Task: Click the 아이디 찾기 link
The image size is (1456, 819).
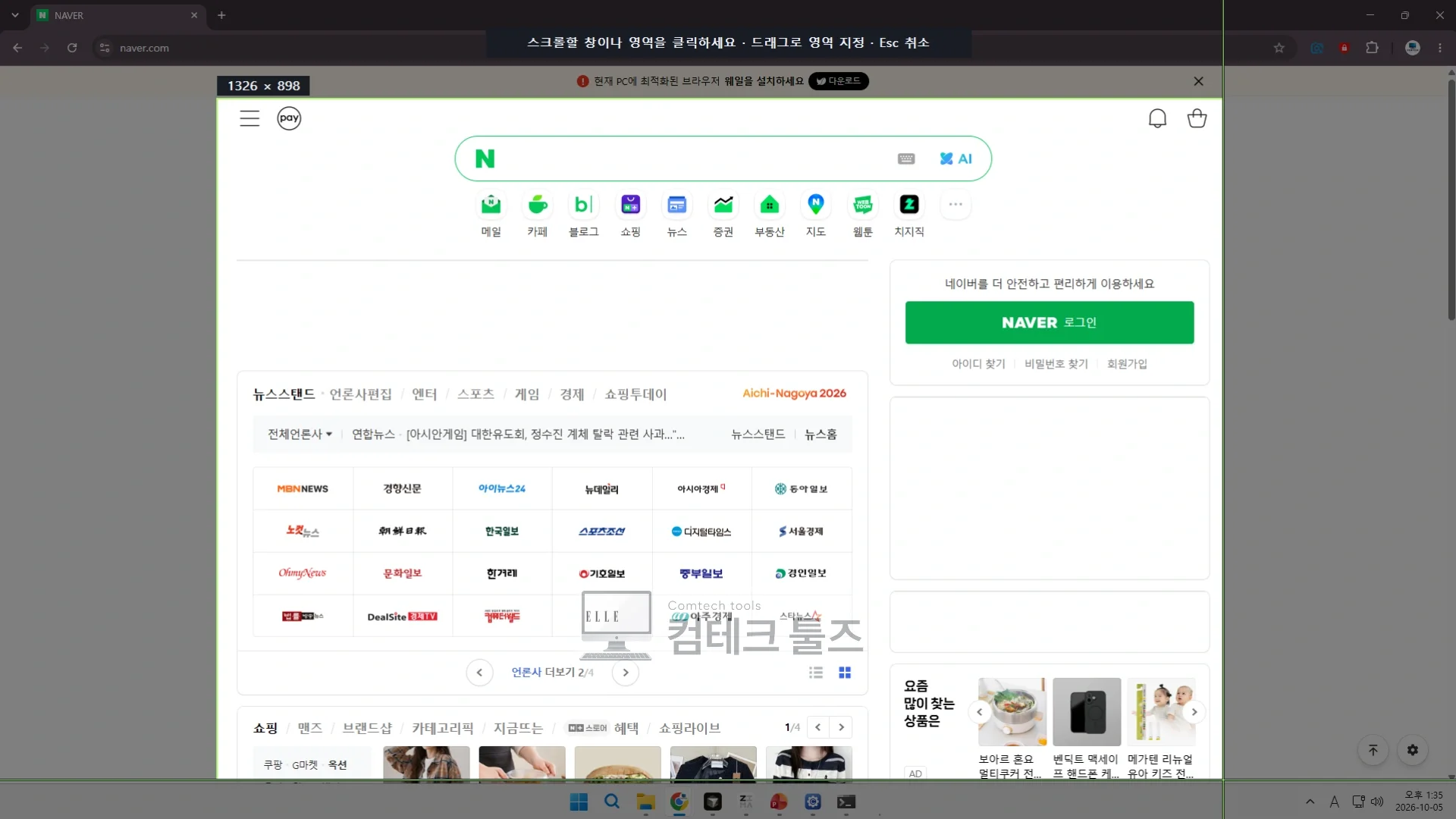Action: coord(978,364)
